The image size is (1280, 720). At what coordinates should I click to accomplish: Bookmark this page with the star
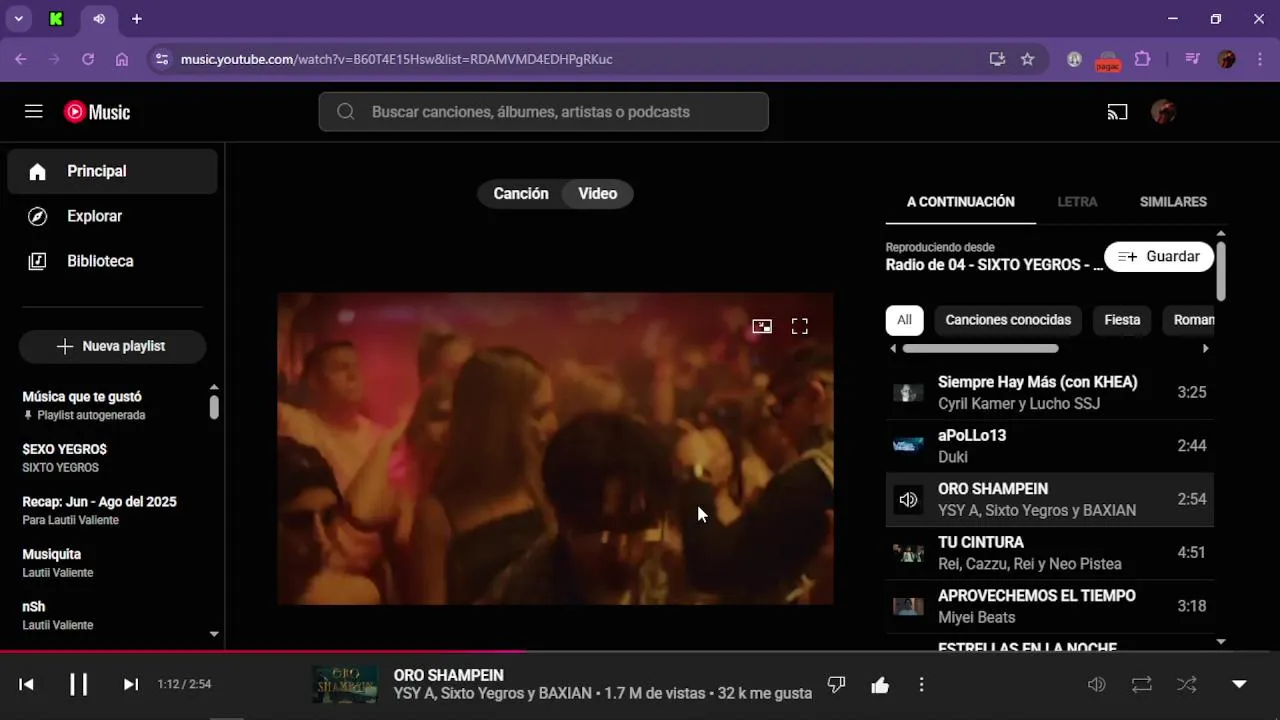point(1027,59)
